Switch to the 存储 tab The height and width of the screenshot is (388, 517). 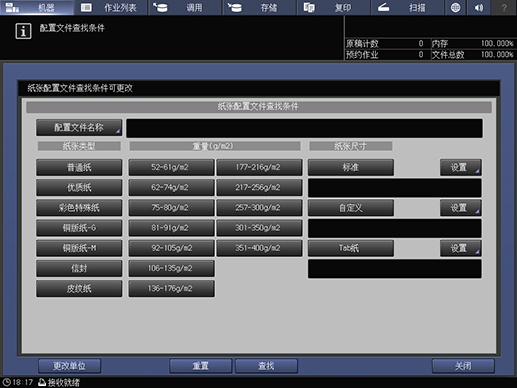tap(259, 7)
